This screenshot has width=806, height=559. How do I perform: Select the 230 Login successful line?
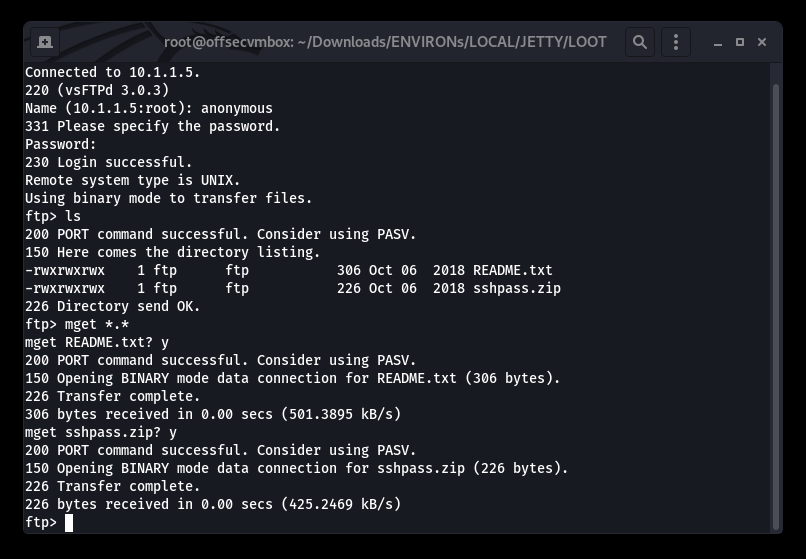(108, 163)
